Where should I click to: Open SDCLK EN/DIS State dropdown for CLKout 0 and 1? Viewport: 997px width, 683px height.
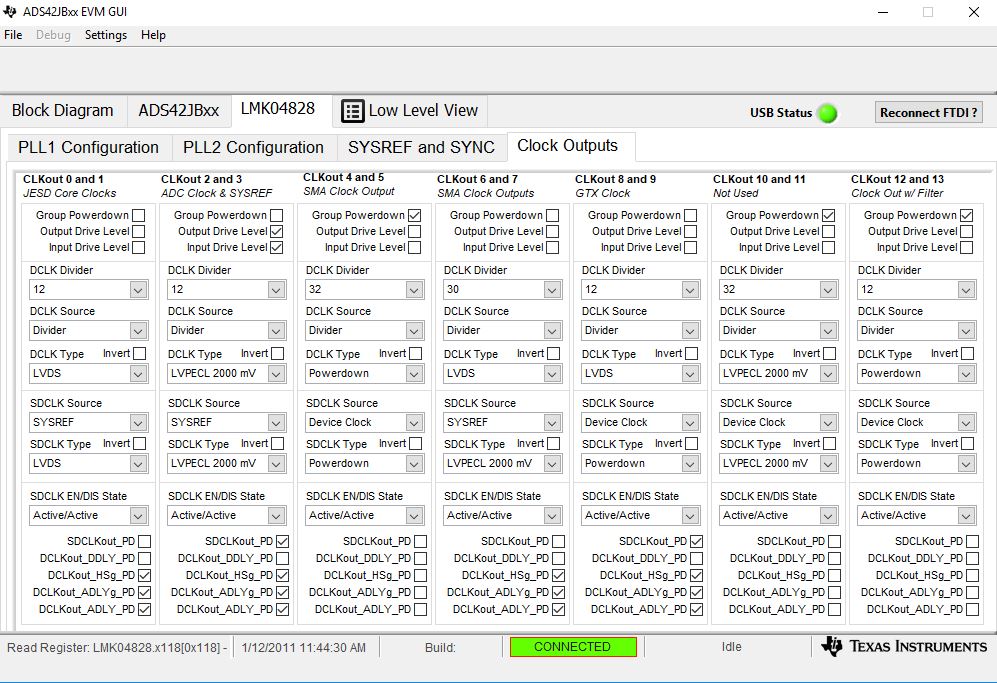tap(138, 516)
